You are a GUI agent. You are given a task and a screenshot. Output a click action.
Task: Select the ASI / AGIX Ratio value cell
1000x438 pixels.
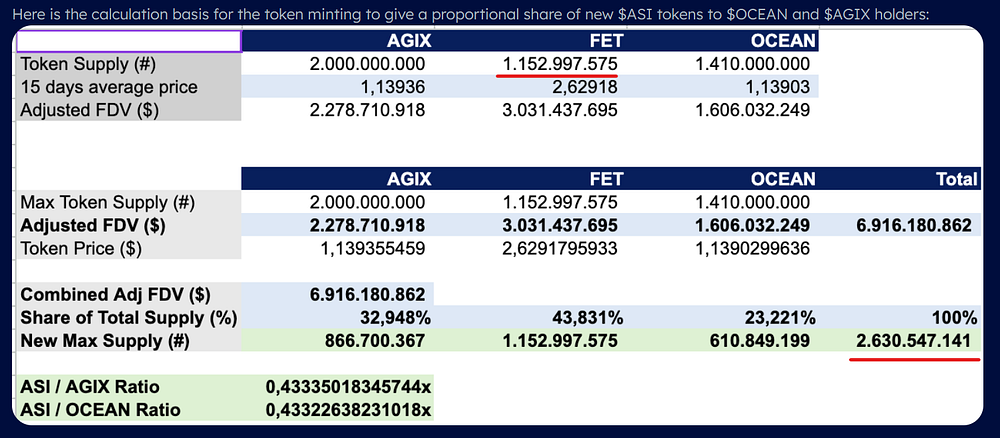[x=337, y=386]
